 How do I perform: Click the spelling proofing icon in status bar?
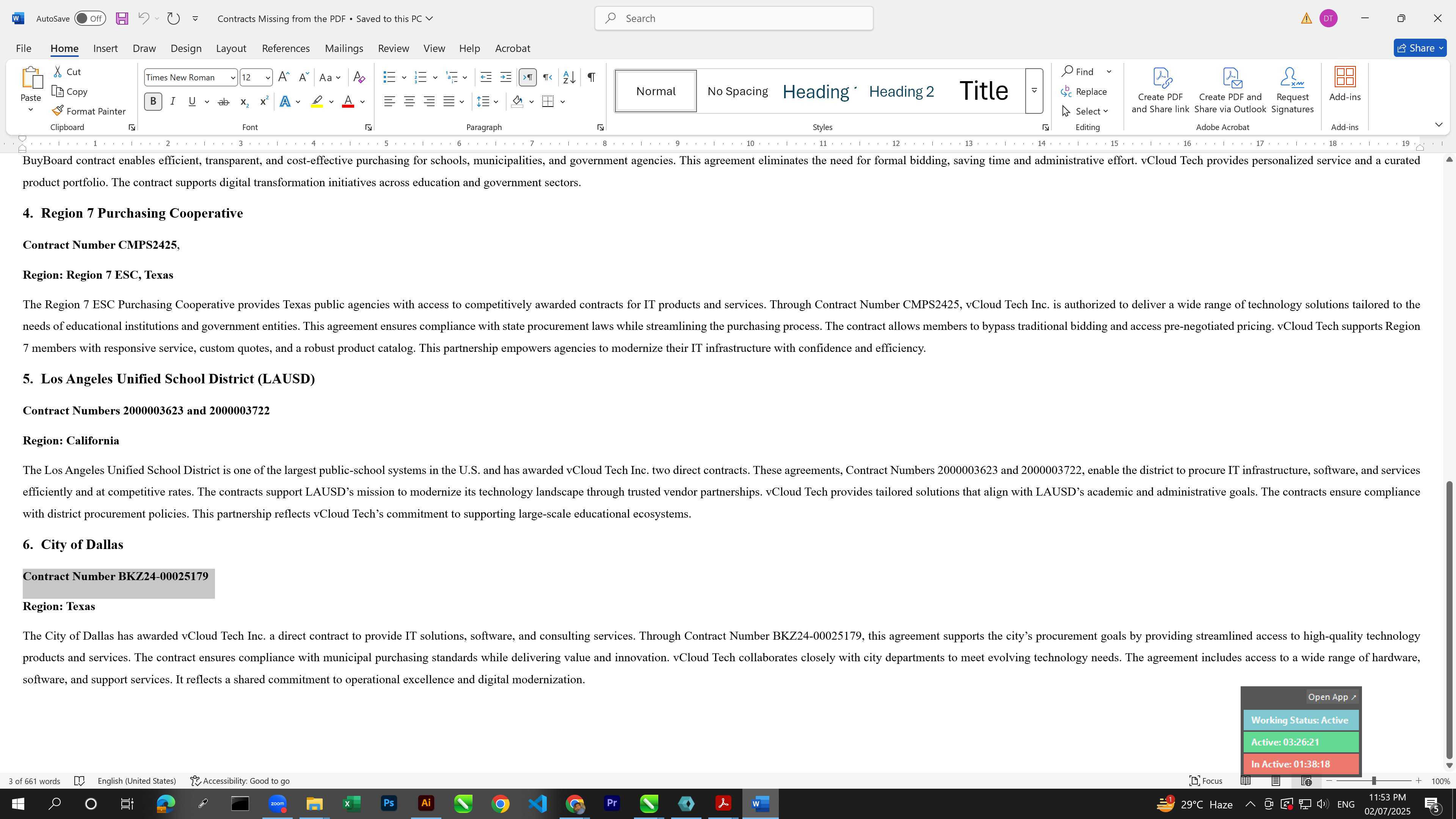coord(79,781)
